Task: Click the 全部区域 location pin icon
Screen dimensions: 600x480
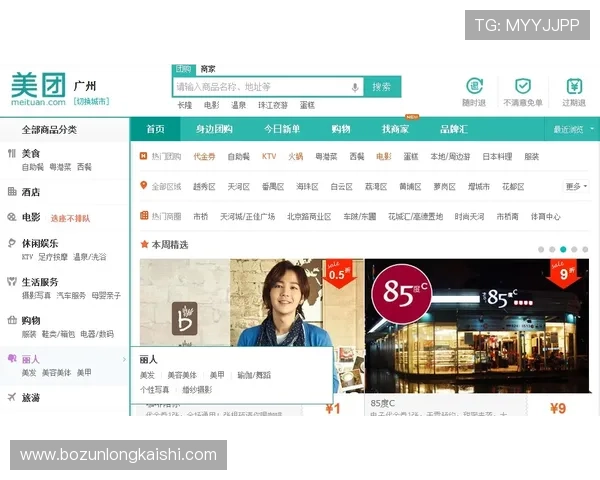Action: click(x=143, y=186)
